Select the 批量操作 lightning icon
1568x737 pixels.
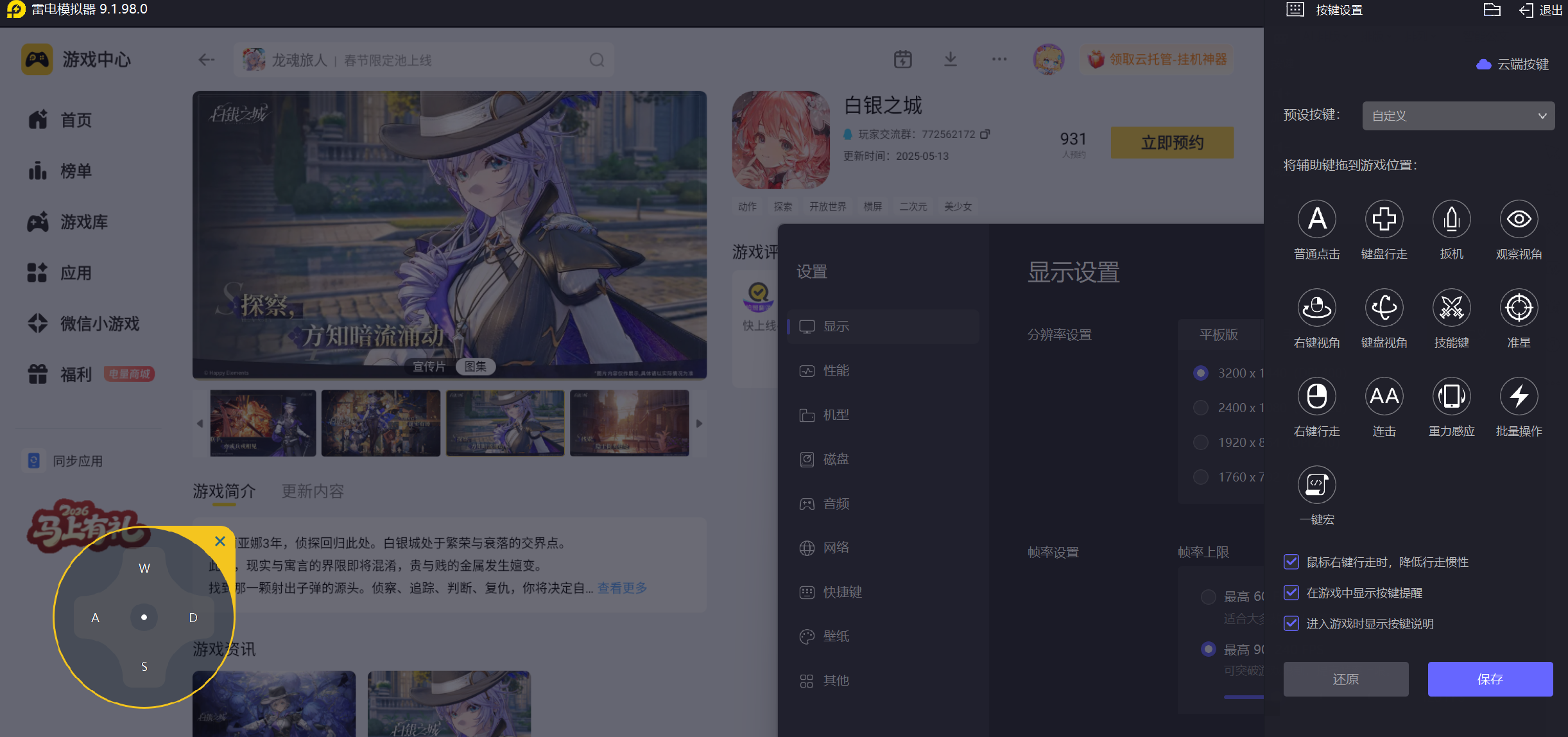tap(1519, 396)
